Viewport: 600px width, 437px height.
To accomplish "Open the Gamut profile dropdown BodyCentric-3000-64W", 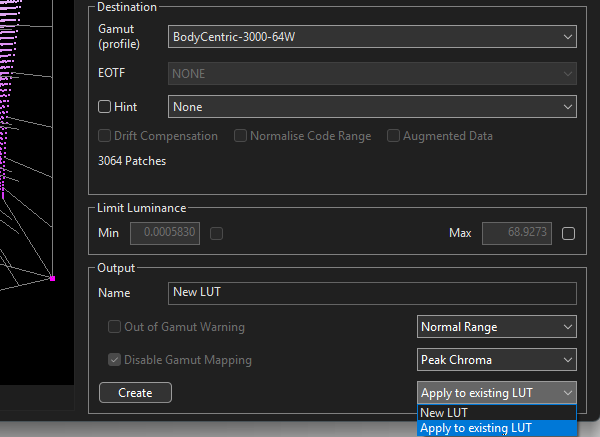I will click(372, 37).
